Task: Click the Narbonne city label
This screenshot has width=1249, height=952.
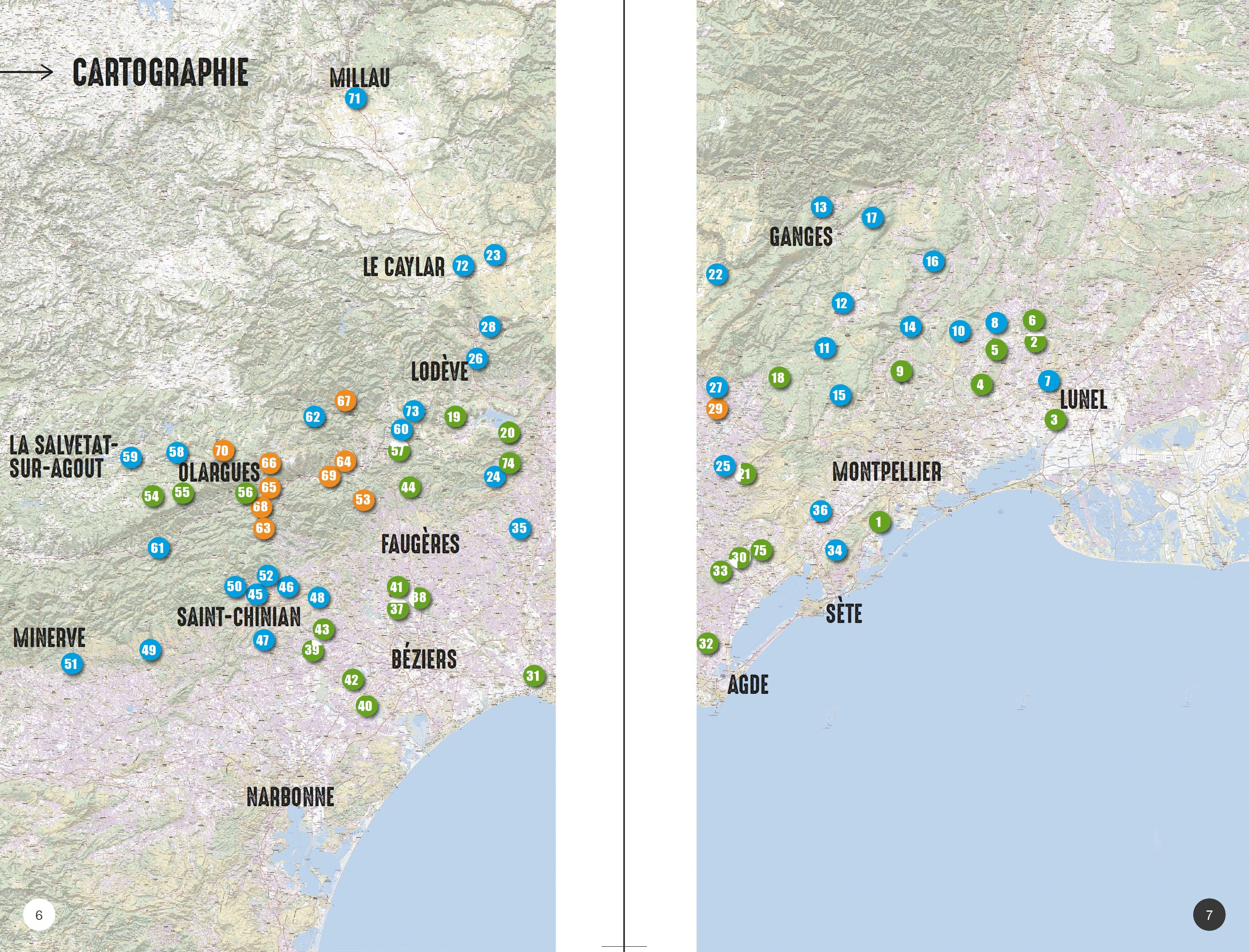Action: pos(290,797)
